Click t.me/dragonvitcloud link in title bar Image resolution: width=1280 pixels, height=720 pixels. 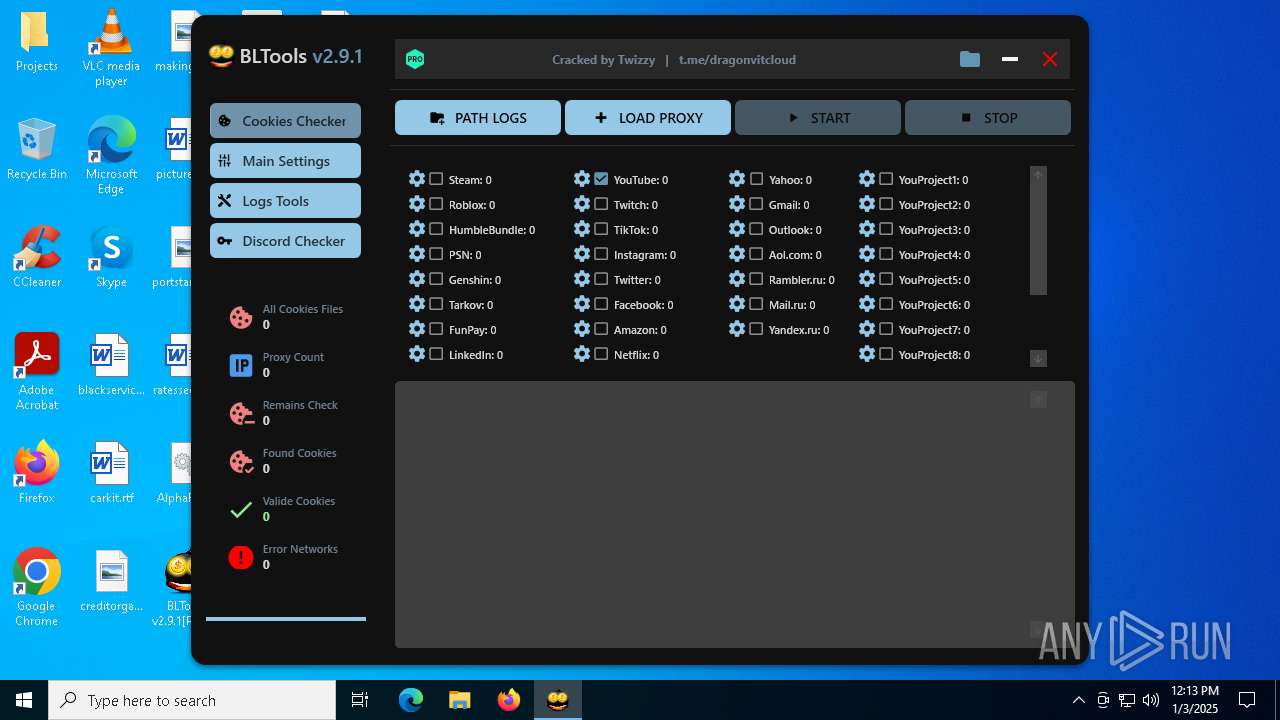point(737,60)
